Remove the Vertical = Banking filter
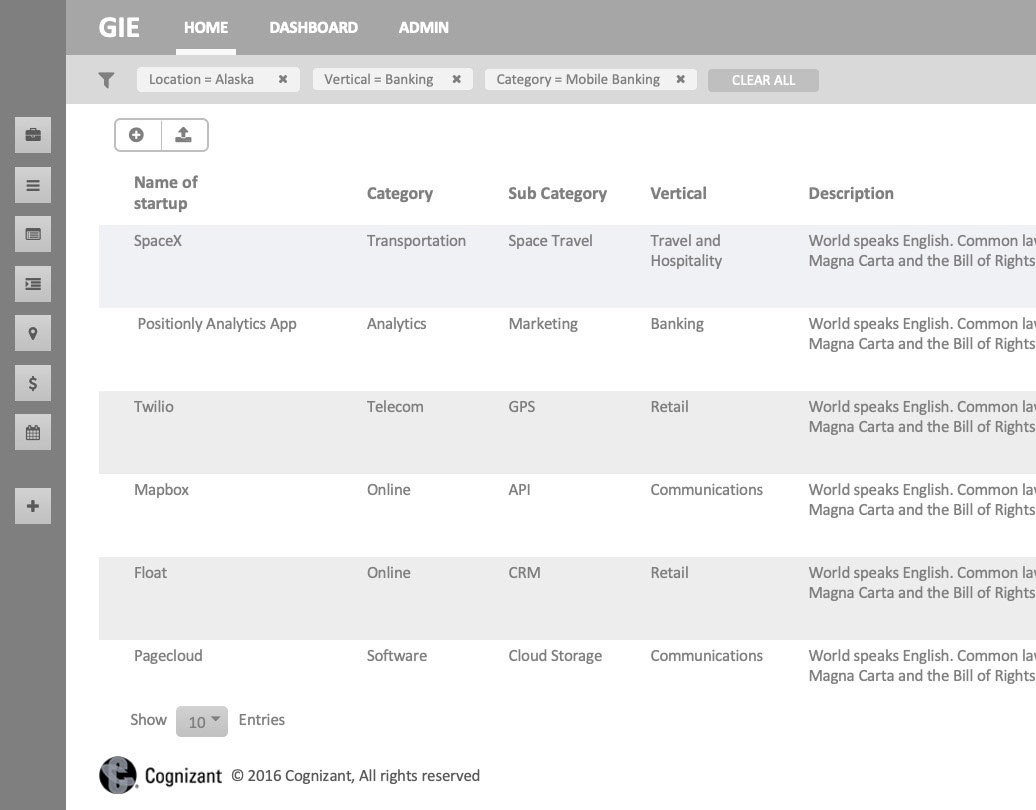 (x=457, y=80)
